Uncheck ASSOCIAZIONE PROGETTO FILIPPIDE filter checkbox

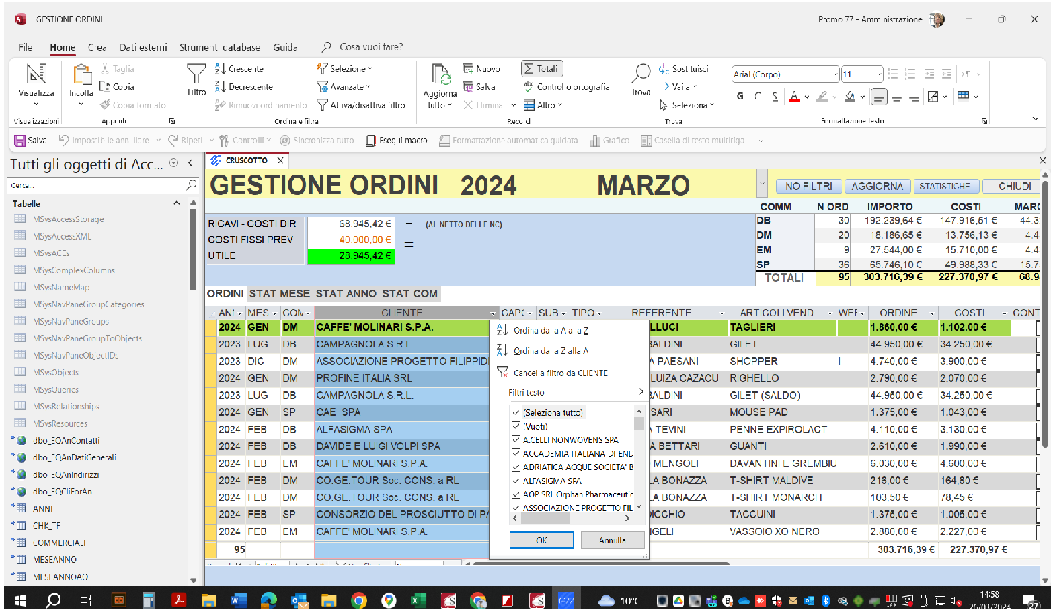coord(516,508)
